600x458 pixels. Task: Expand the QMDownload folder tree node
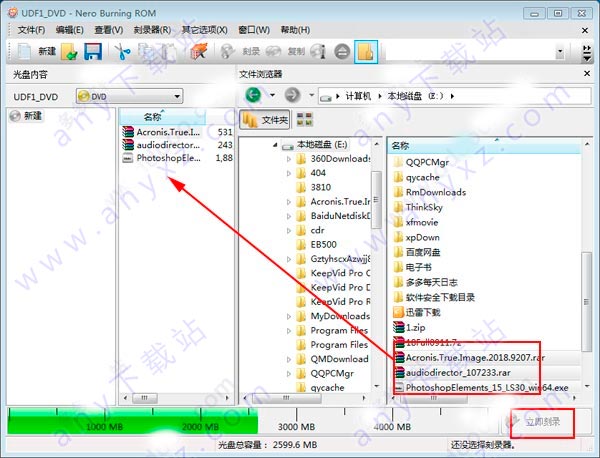click(x=289, y=360)
